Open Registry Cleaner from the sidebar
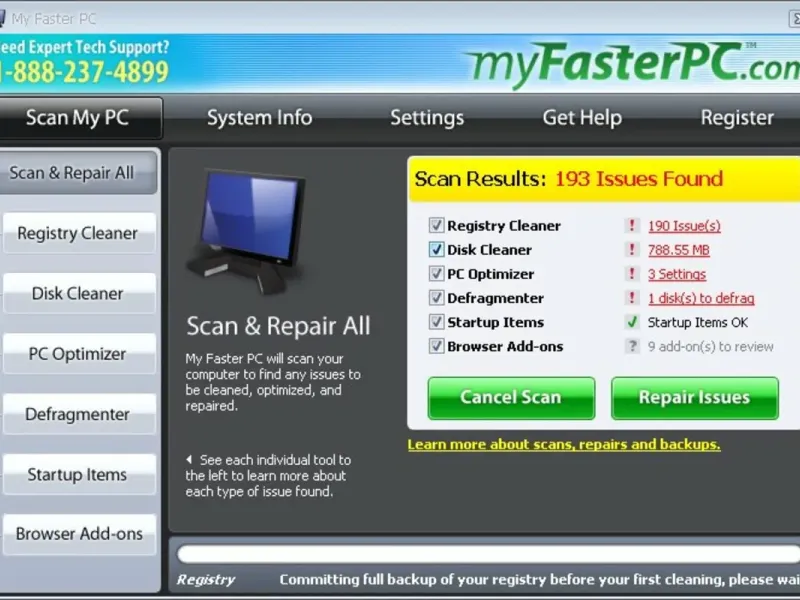This screenshot has height=600, width=800. coord(79,233)
